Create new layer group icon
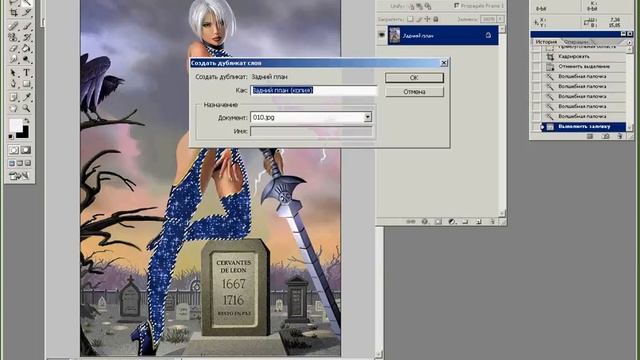Image resolution: width=640 pixels, height=360 pixels. pyautogui.click(x=465, y=222)
